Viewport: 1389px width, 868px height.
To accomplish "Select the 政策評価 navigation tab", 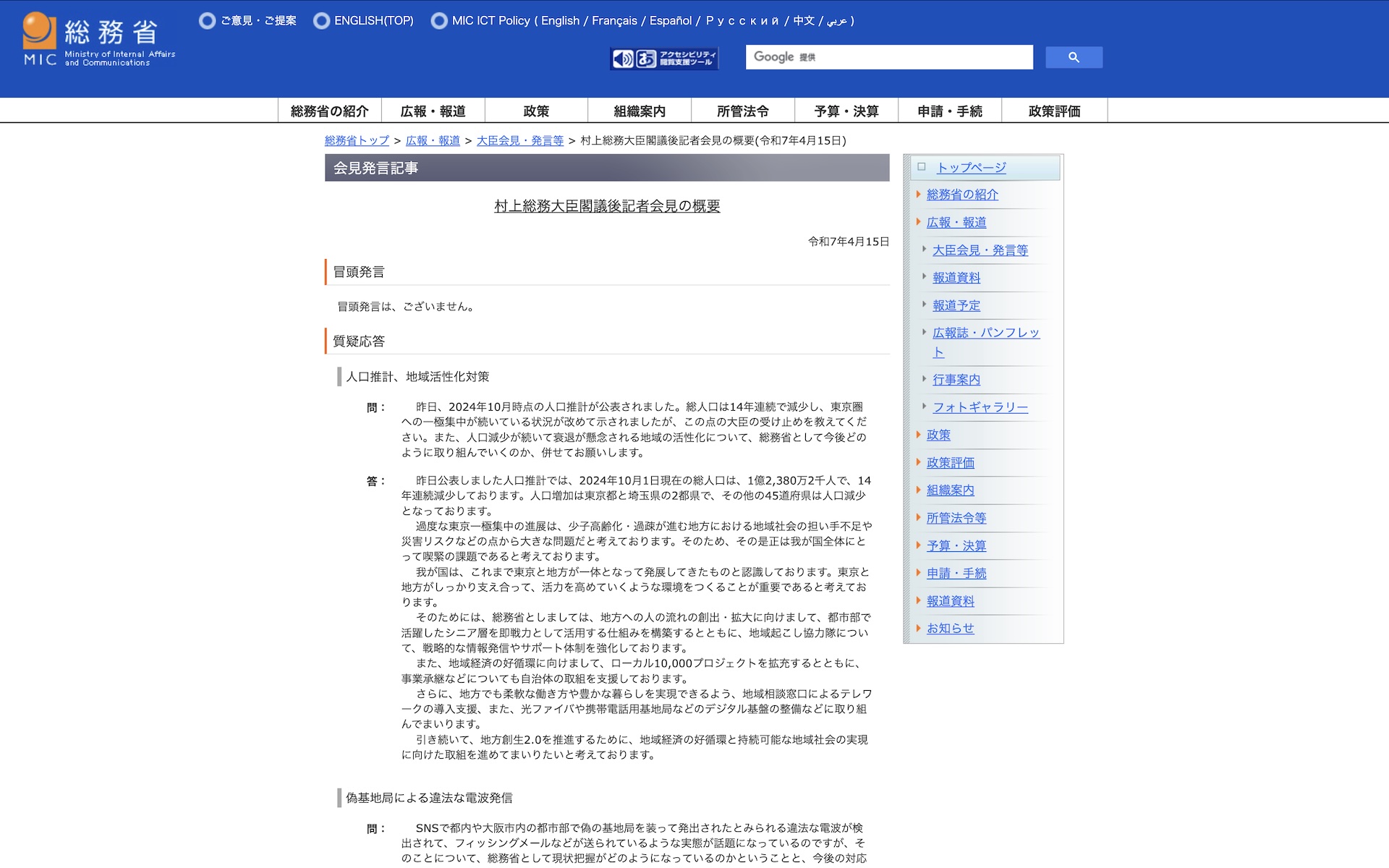I will [x=1054, y=111].
